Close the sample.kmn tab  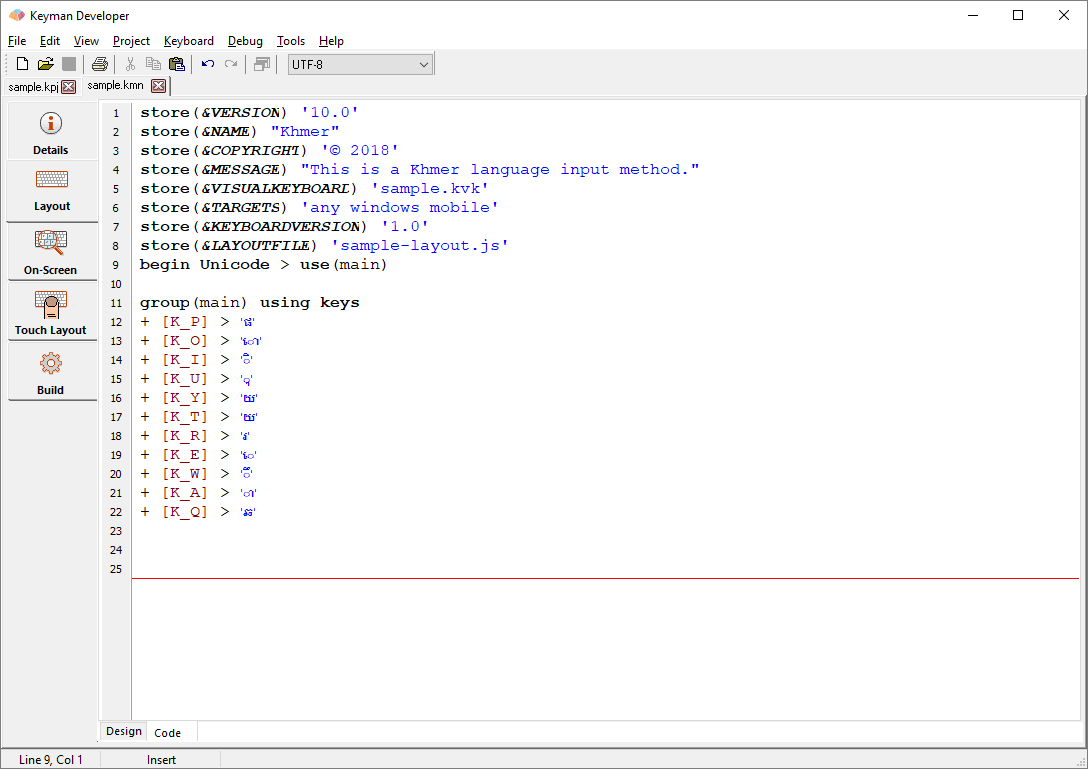[x=159, y=86]
